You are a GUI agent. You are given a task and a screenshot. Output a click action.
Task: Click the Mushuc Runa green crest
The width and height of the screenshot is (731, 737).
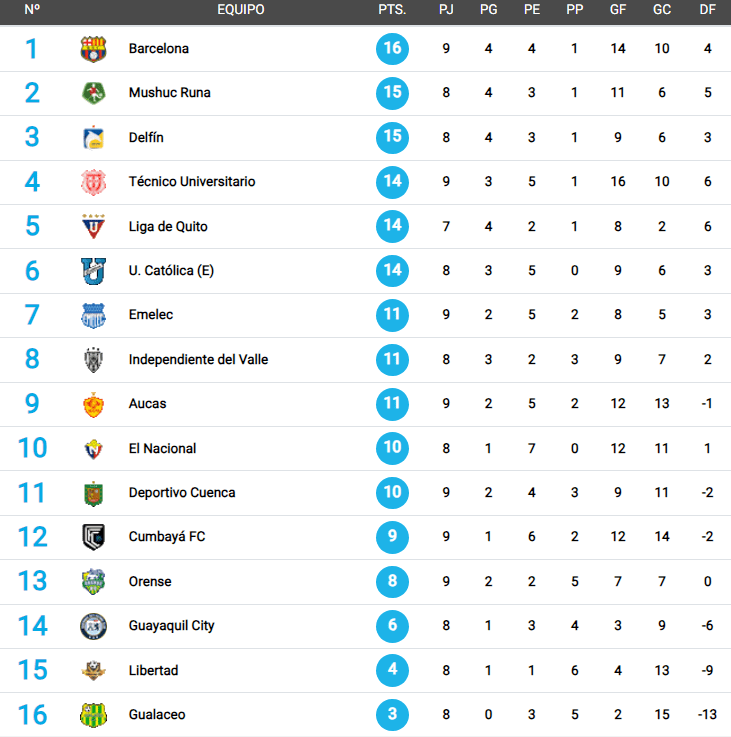pos(94,93)
